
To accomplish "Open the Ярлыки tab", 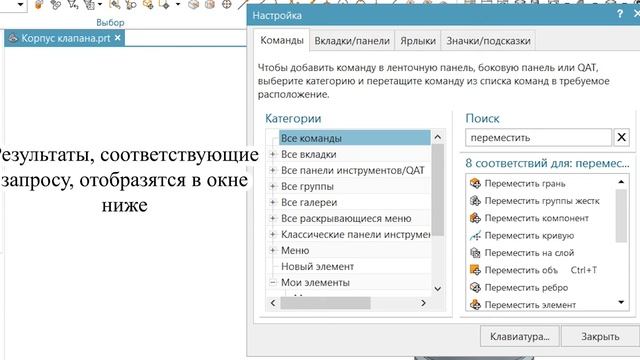I will tap(418, 41).
